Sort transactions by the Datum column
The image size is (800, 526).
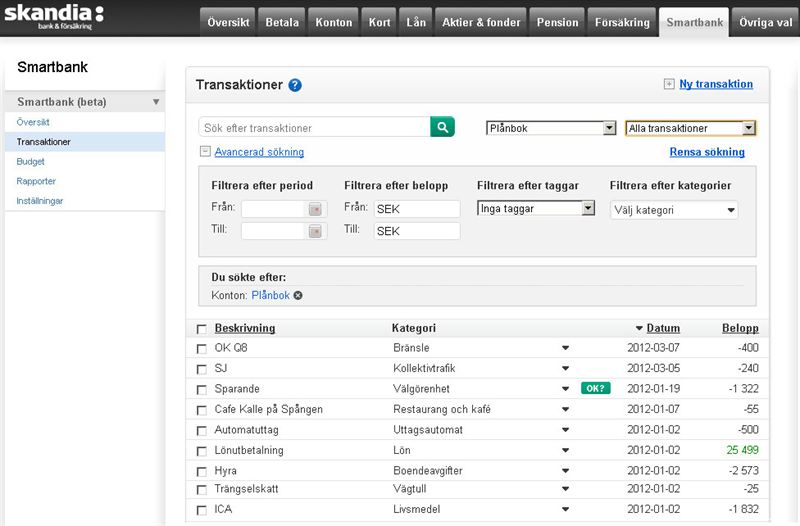(662, 328)
